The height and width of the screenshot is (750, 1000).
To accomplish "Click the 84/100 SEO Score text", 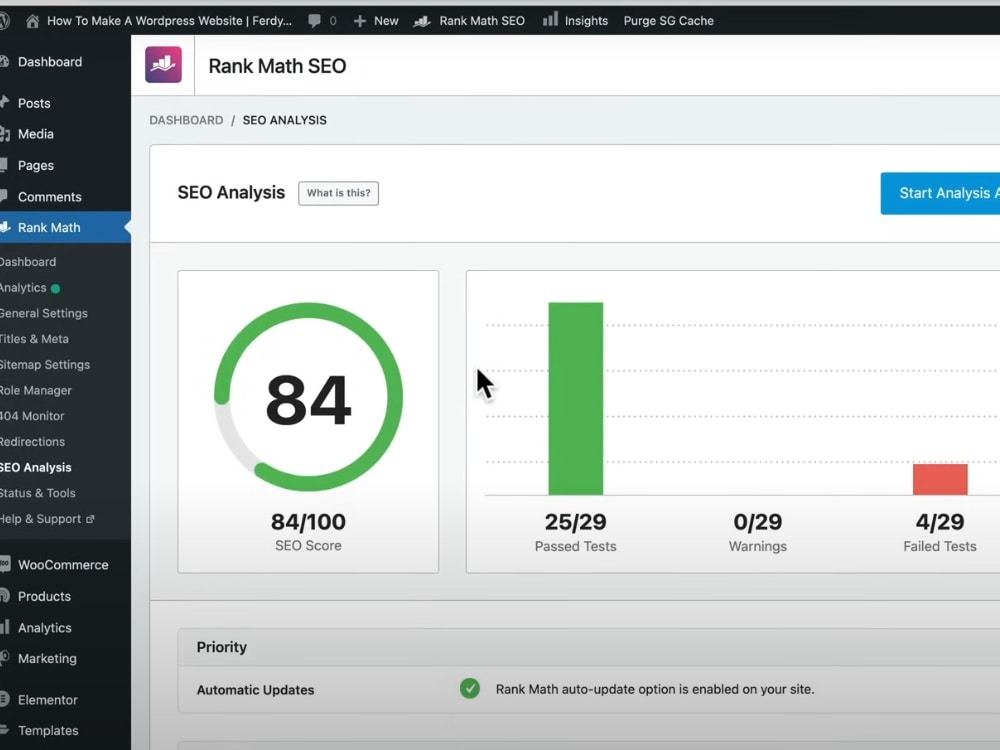I will click(x=308, y=522).
